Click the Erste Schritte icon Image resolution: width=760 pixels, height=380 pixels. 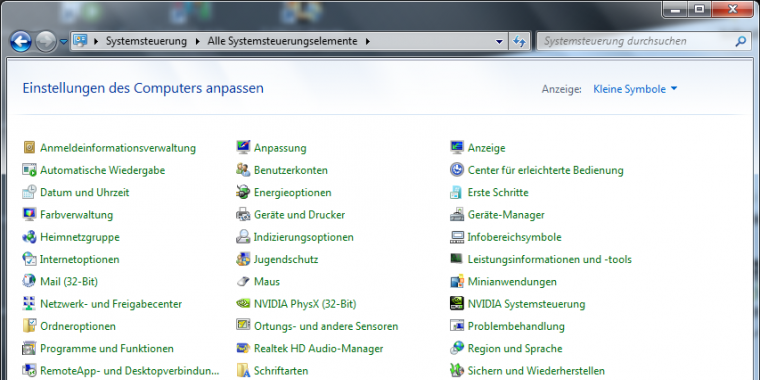click(457, 192)
